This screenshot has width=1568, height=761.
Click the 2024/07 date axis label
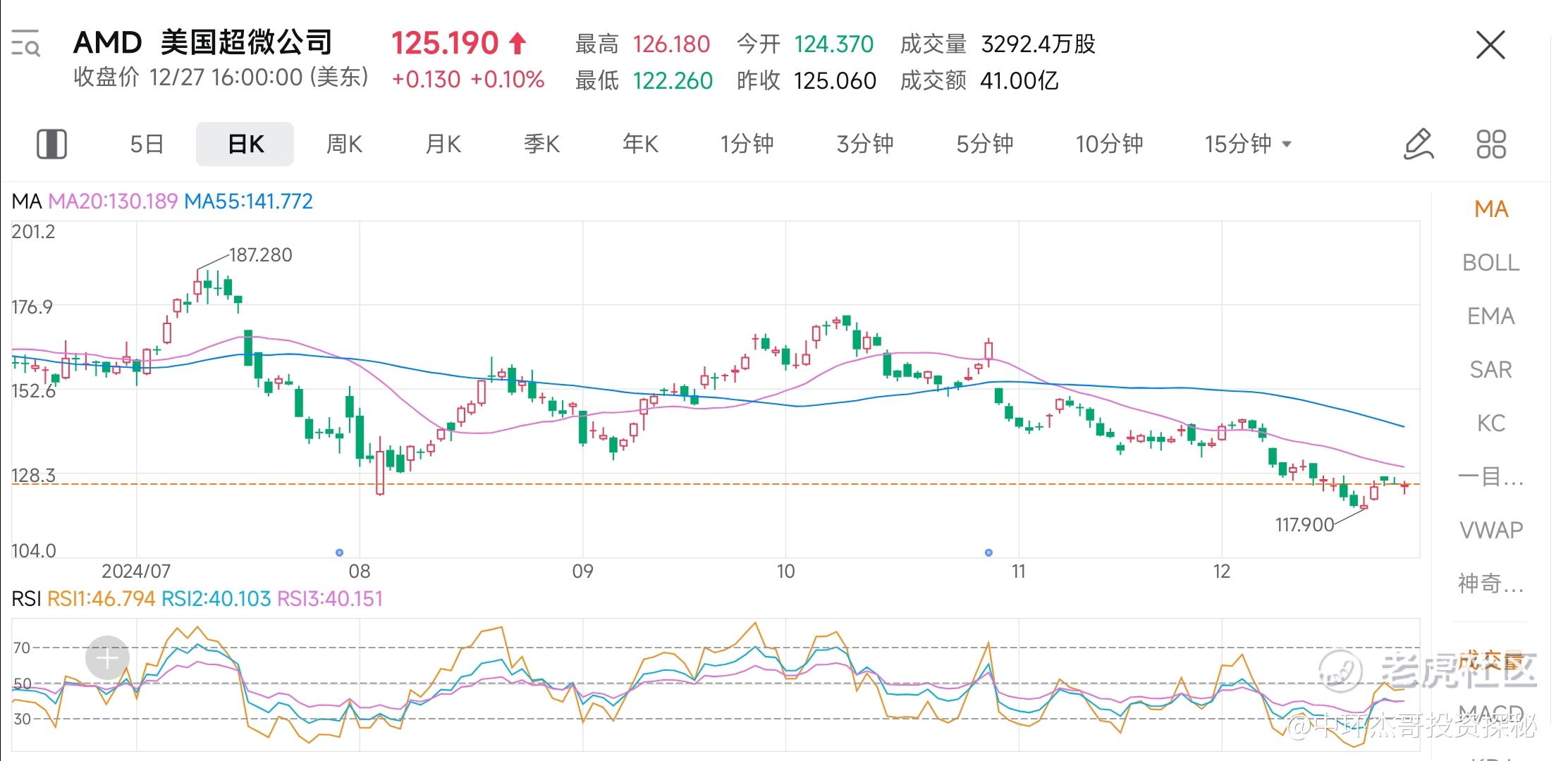(x=136, y=571)
